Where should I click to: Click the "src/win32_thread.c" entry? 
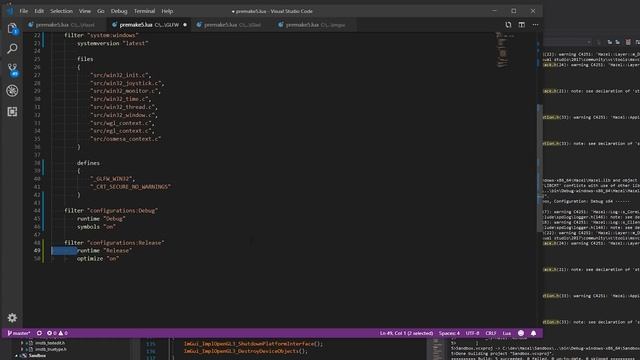pos(124,107)
